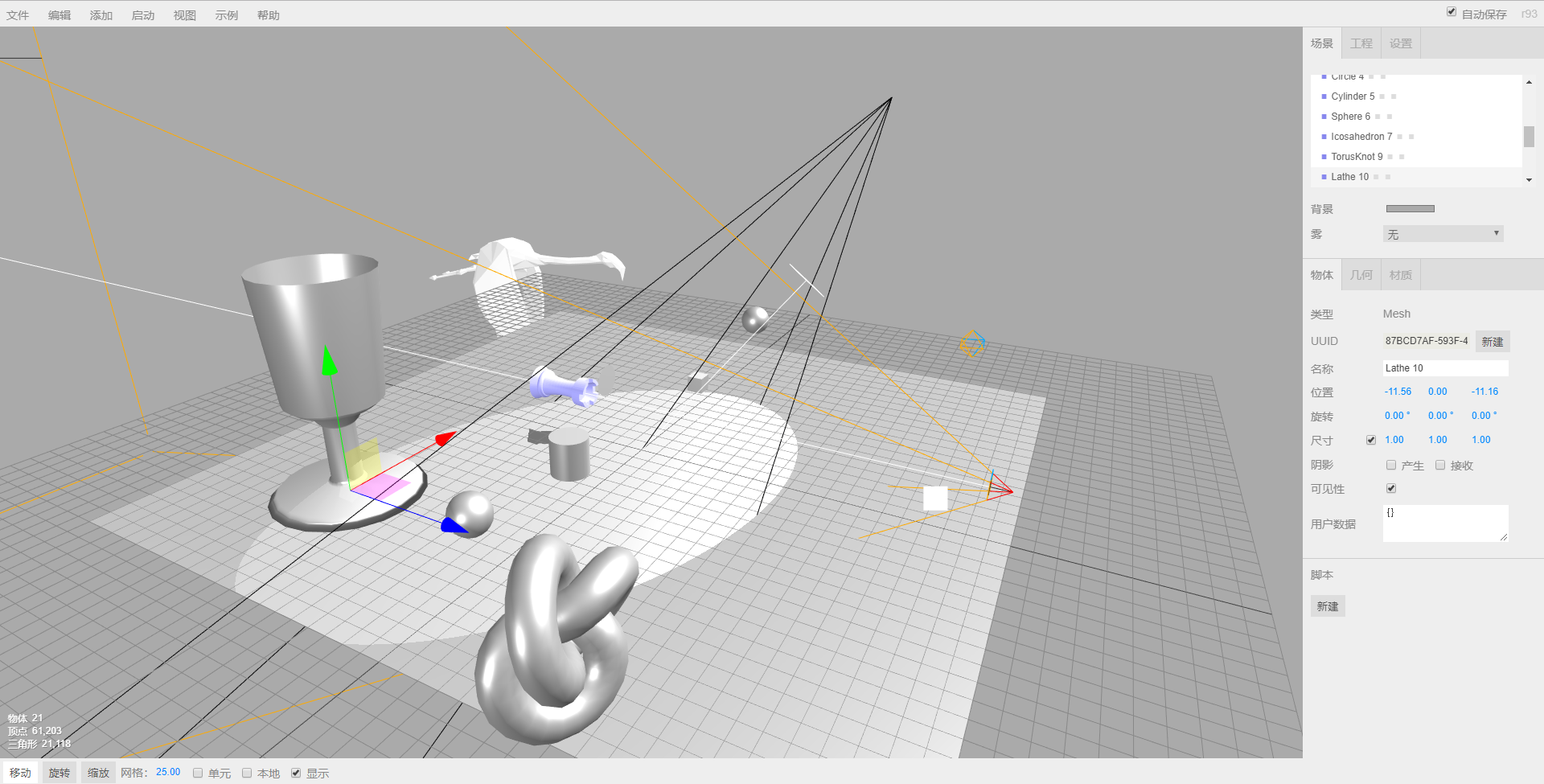Open the 雾 fog dropdown
Screen dimensions: 1544x784
pyautogui.click(x=1443, y=234)
